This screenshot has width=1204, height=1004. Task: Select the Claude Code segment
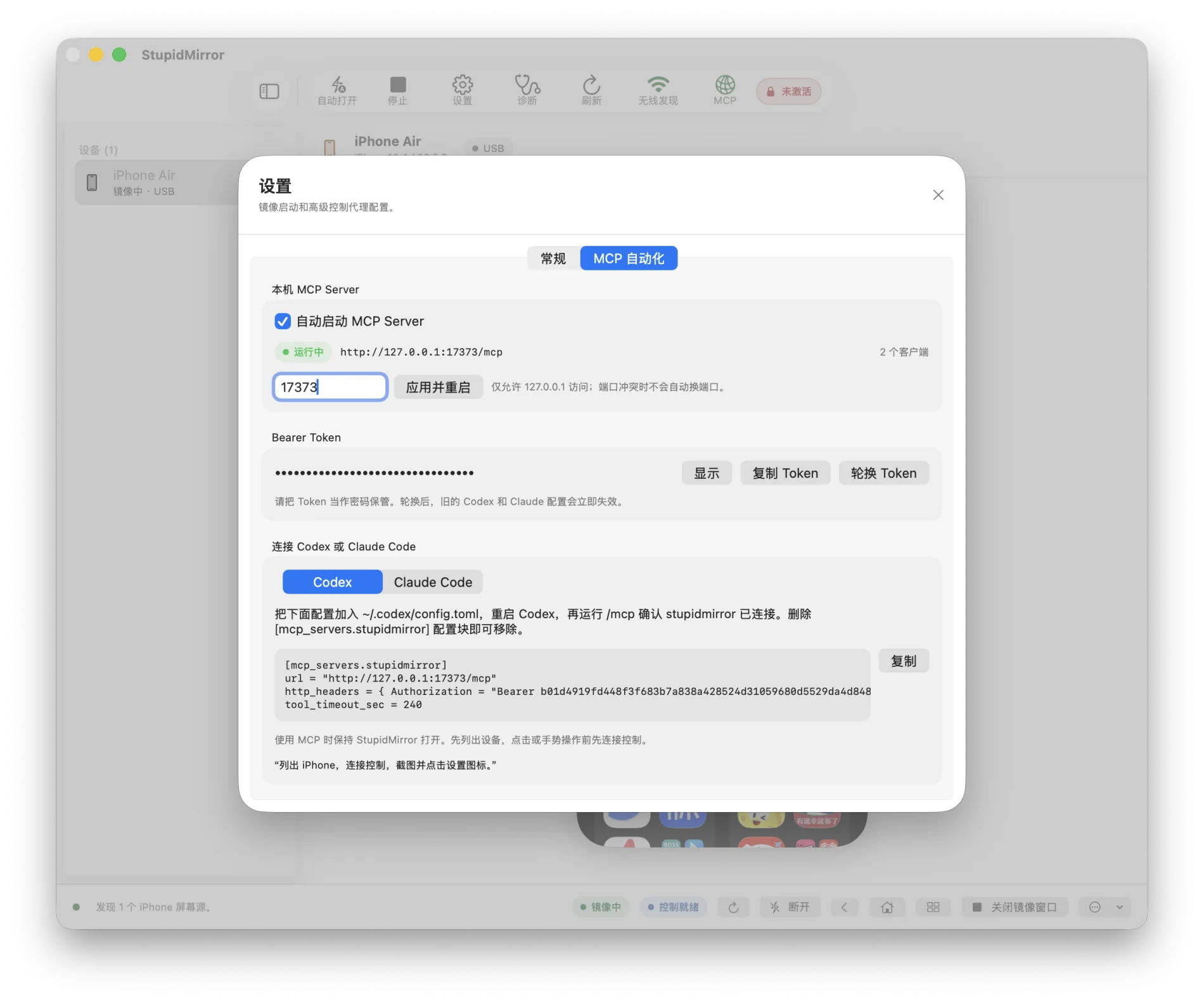click(433, 582)
